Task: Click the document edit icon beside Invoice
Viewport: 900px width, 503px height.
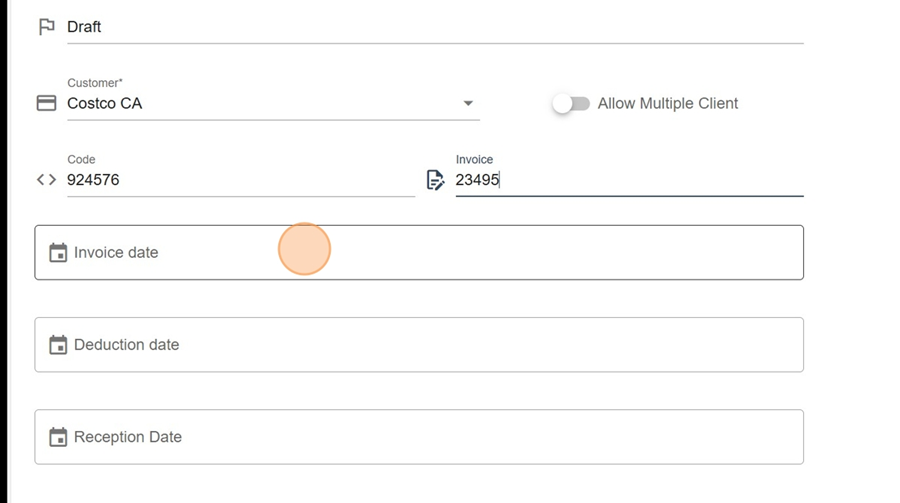Action: pos(435,180)
